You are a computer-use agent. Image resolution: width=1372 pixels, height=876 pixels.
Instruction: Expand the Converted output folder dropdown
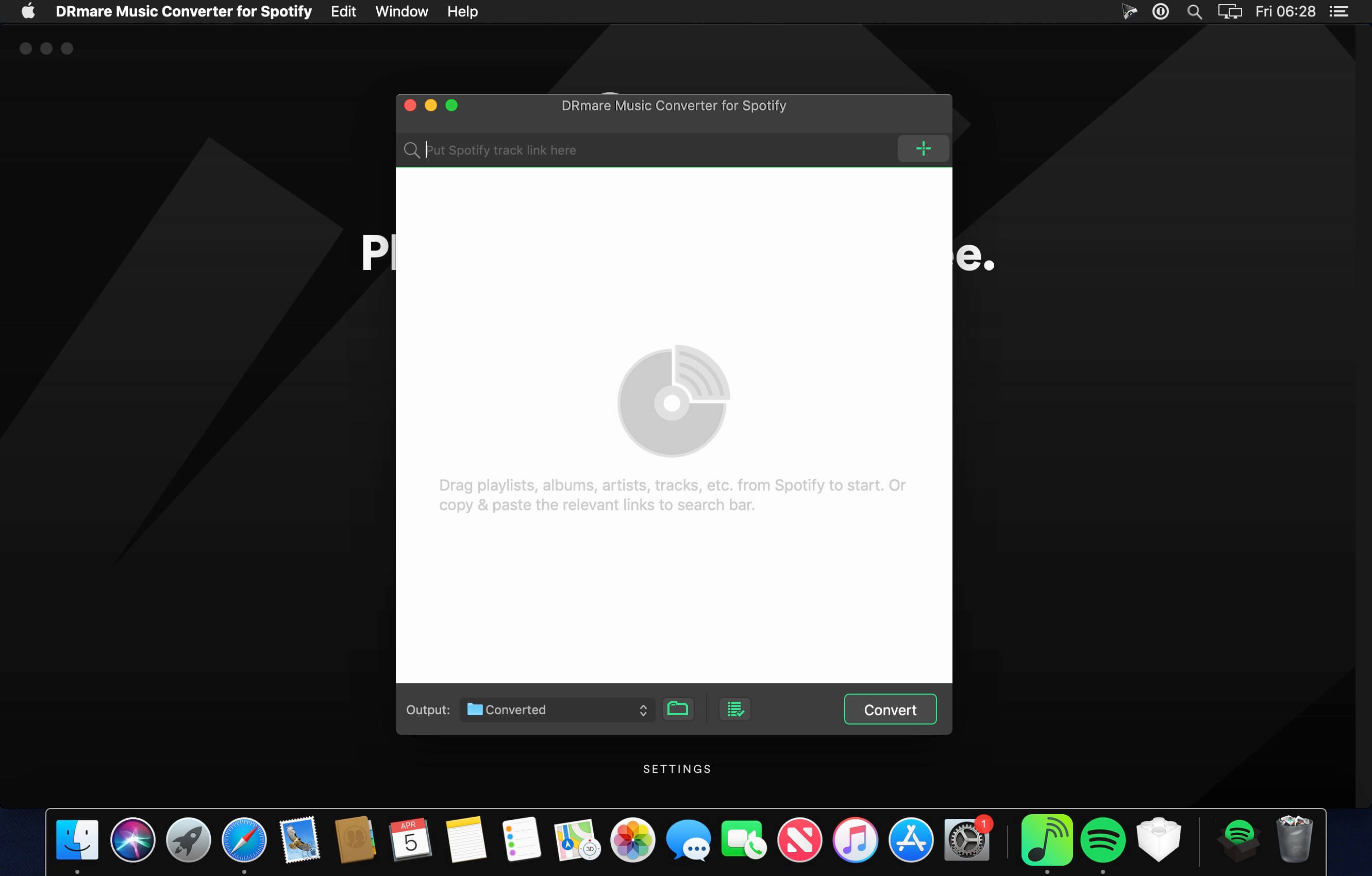coord(557,709)
